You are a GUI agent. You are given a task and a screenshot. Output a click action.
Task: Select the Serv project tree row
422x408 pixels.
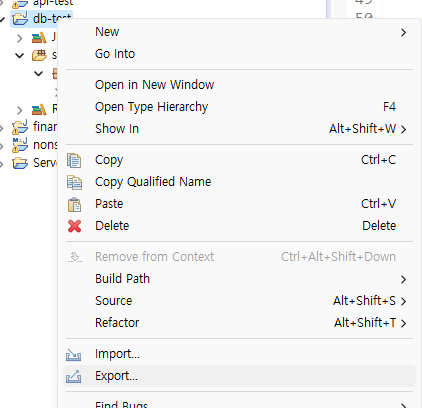(34, 163)
